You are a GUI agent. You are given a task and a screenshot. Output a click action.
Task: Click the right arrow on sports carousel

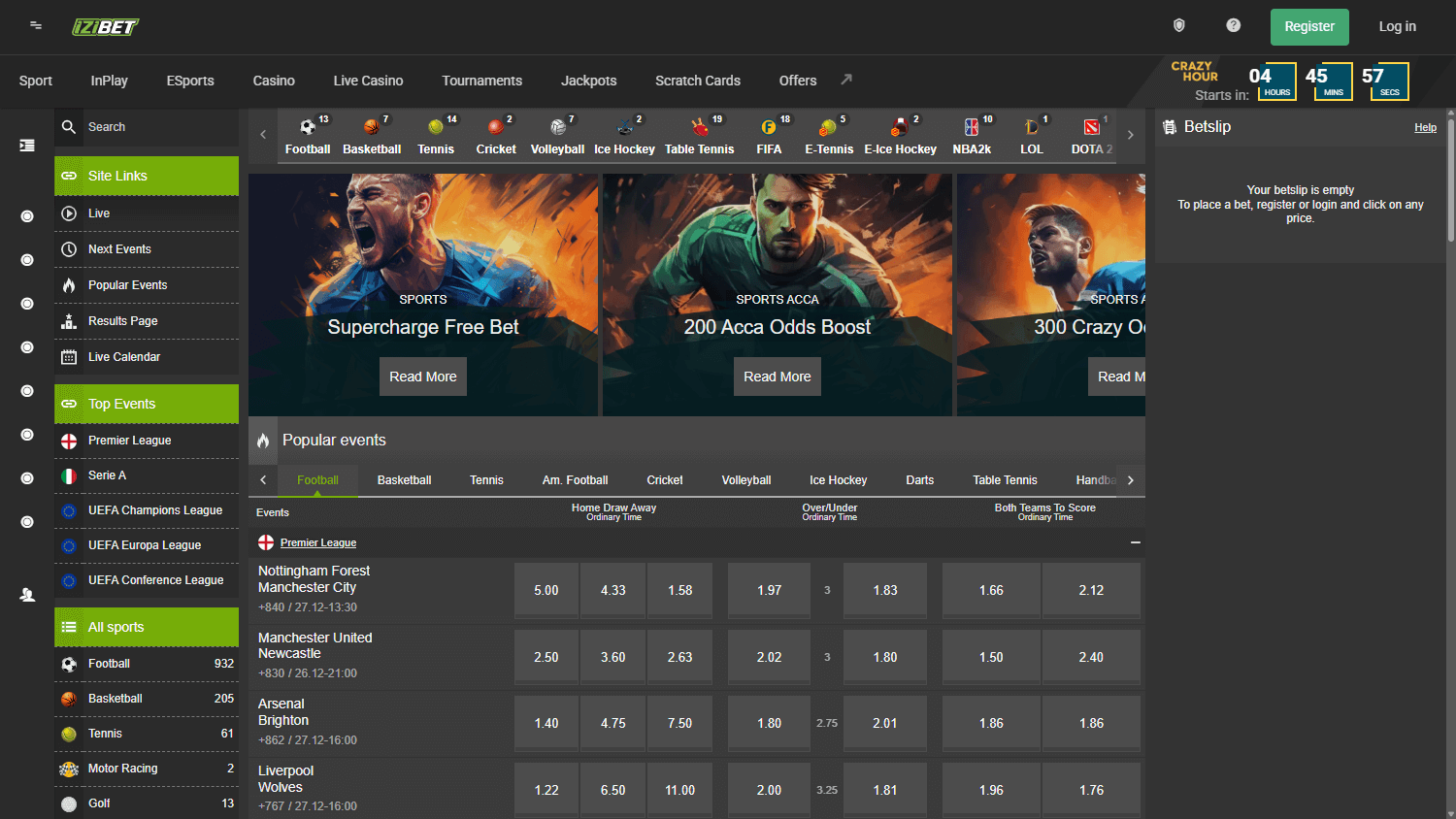coord(1129,134)
